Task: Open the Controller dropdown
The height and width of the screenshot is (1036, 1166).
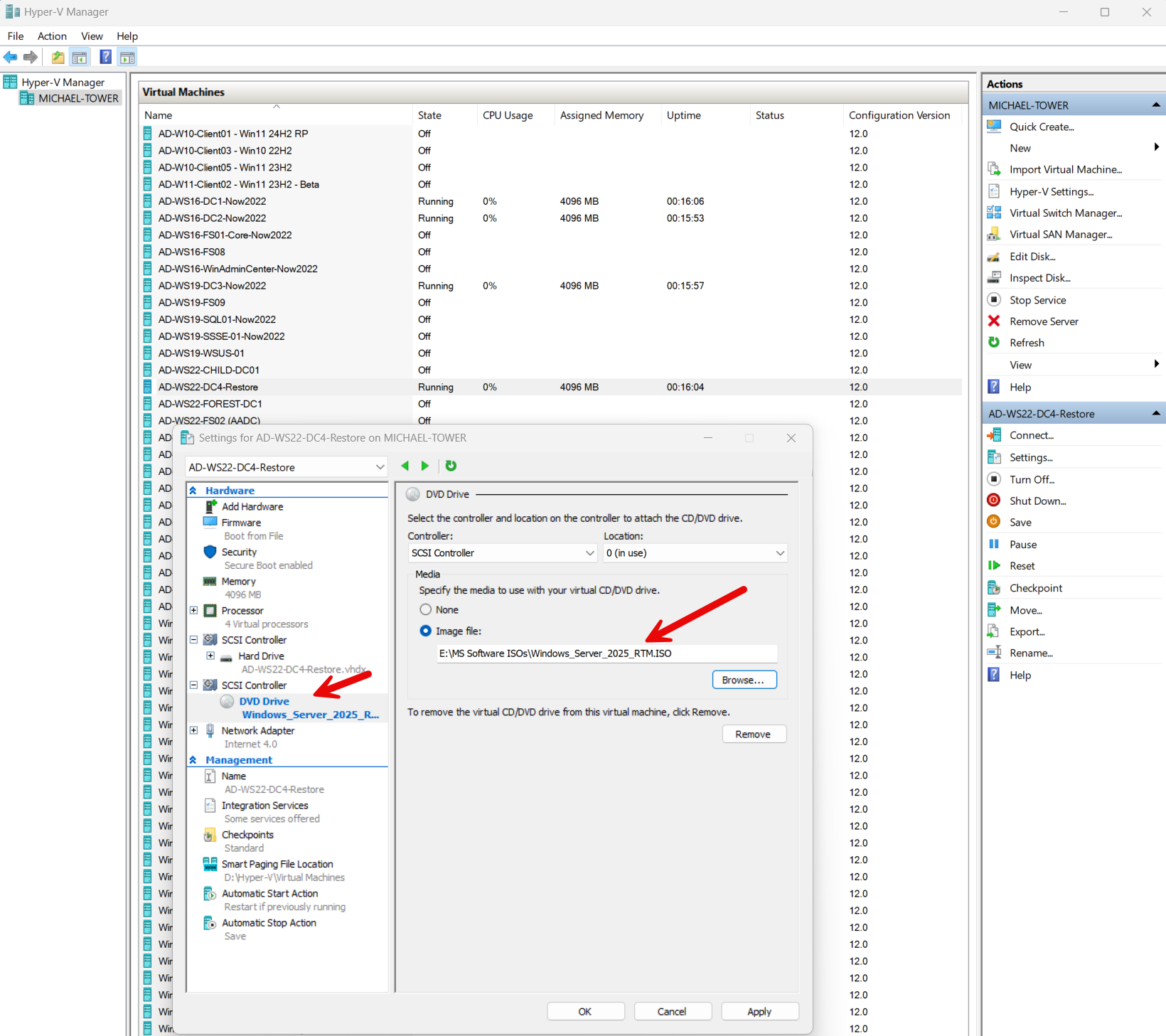Action: pos(502,553)
